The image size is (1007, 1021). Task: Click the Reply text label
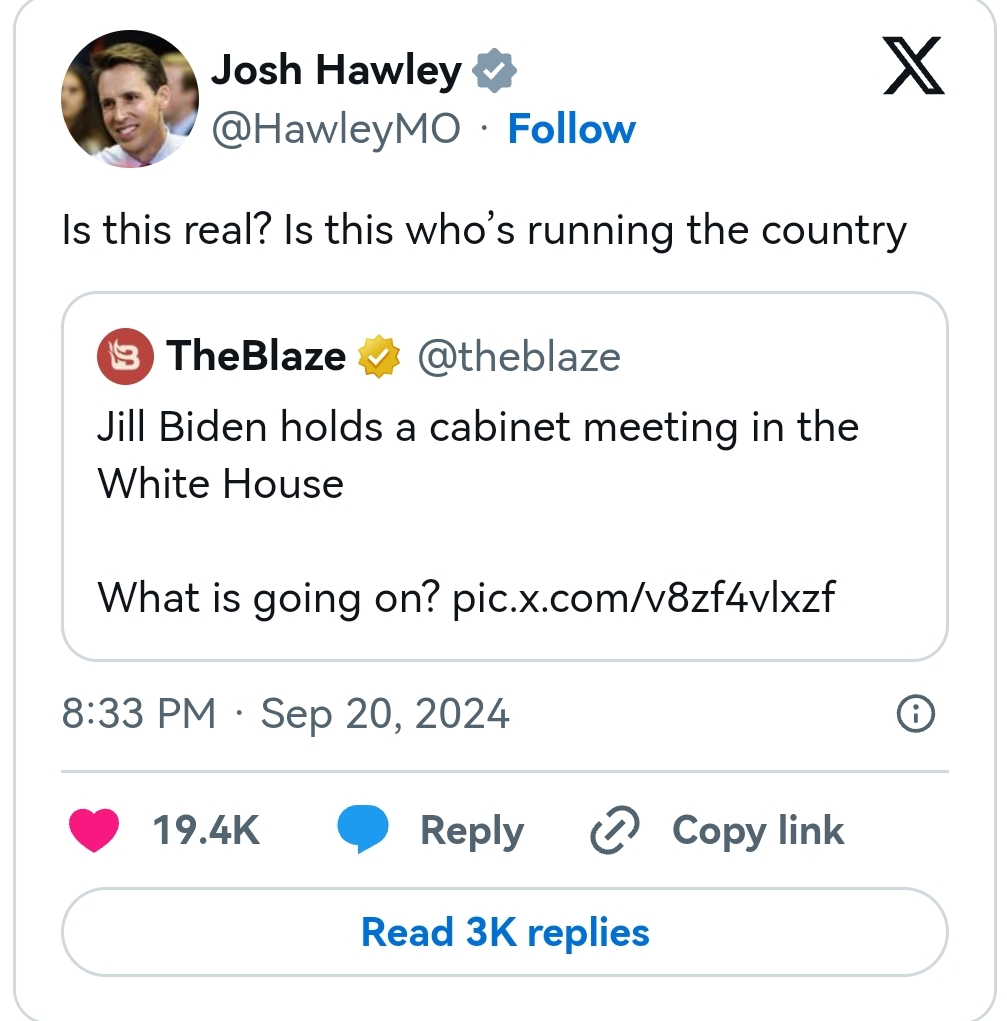(x=471, y=831)
